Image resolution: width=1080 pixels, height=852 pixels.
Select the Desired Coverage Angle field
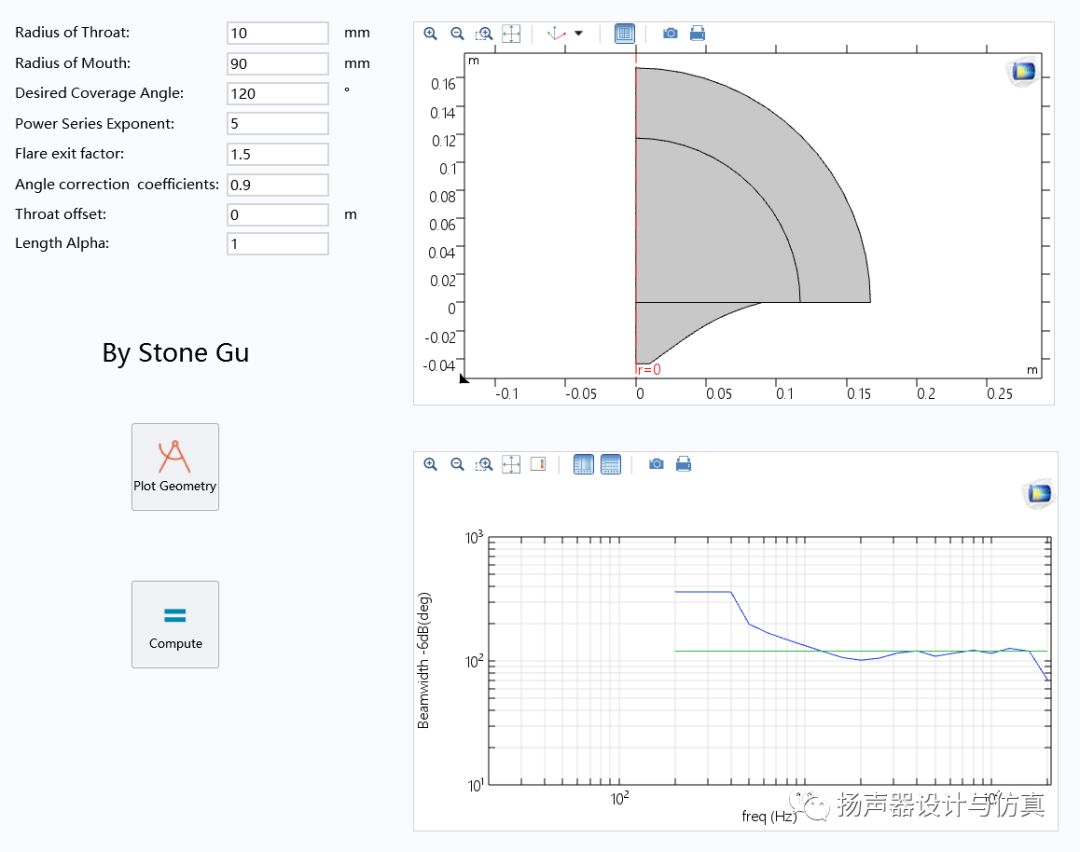(x=277, y=94)
